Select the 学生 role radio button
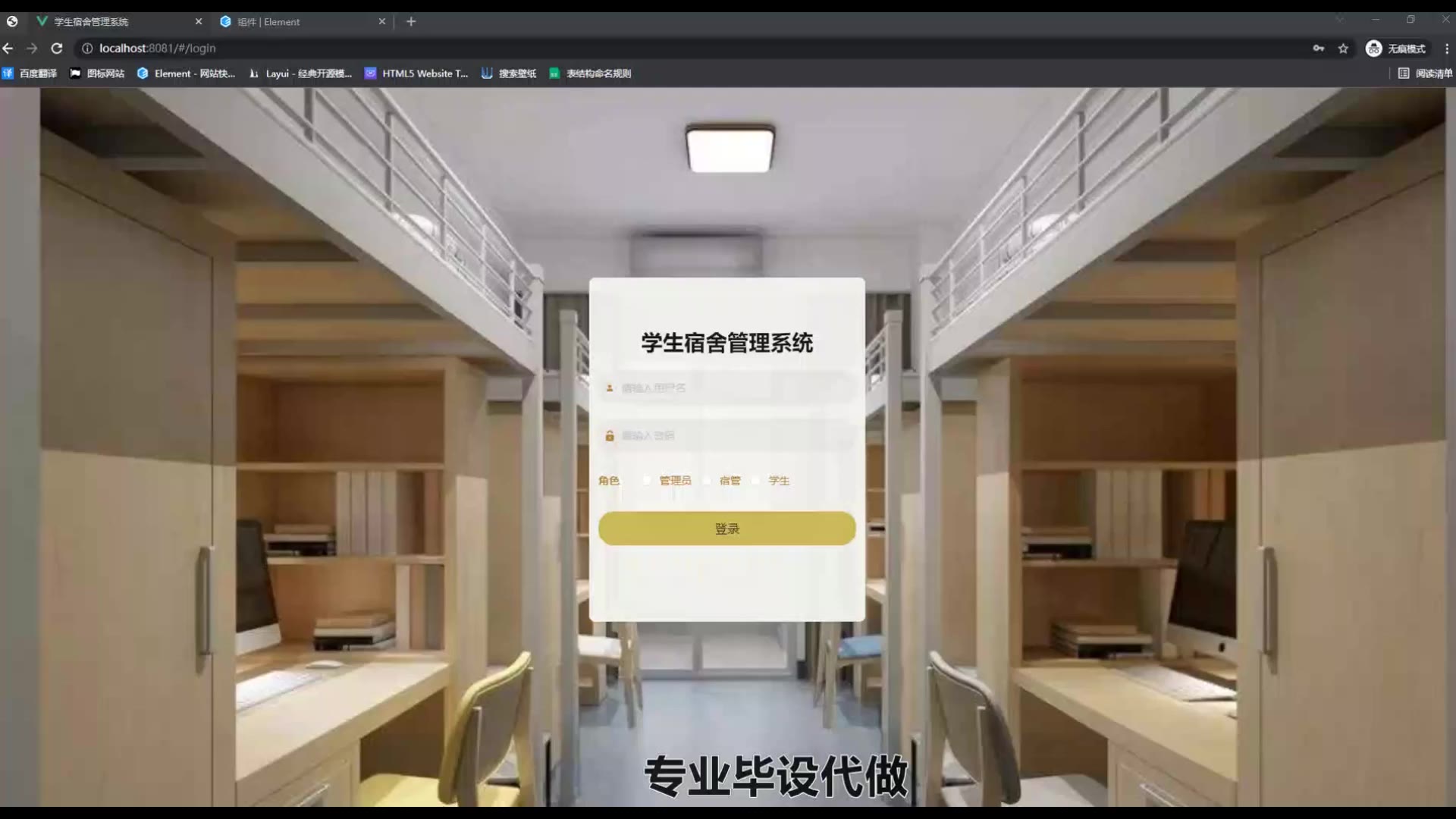 click(x=756, y=481)
